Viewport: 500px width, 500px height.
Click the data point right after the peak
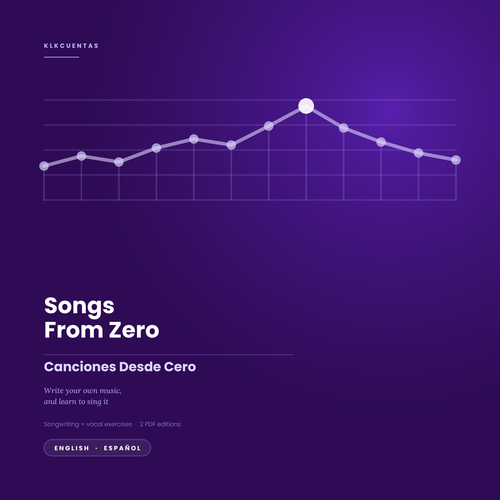[x=344, y=128]
